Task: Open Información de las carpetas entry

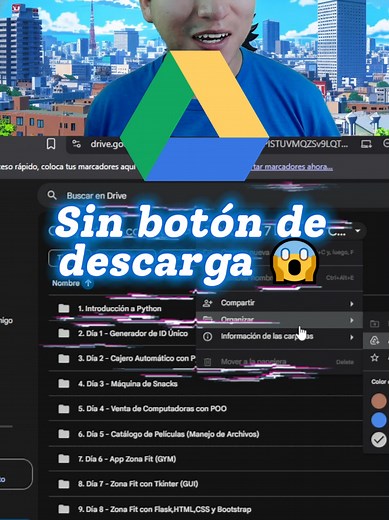Action: (x=279, y=337)
